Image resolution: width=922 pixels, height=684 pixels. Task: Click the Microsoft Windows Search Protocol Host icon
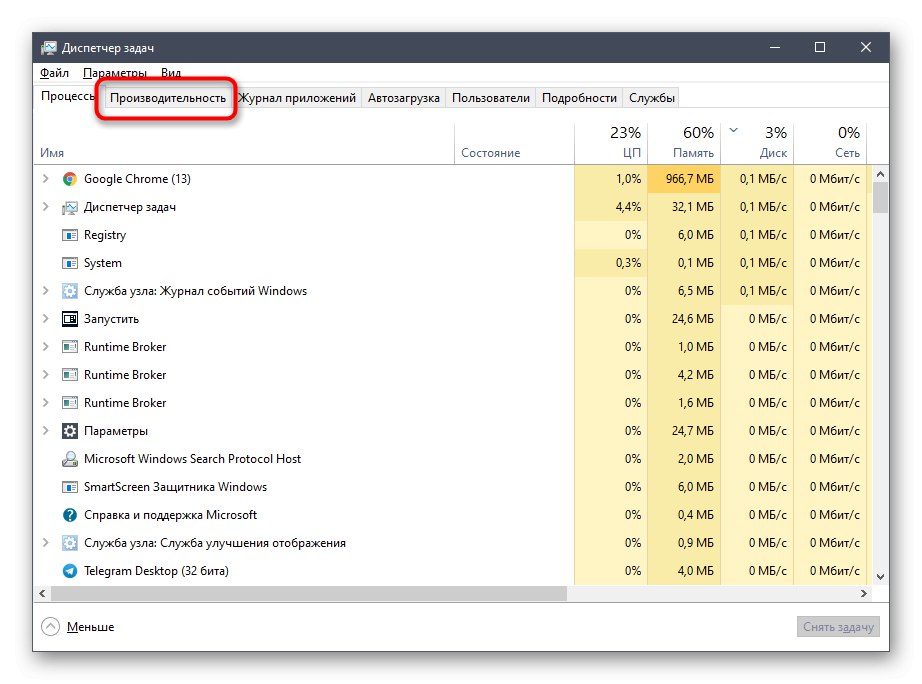(x=70, y=459)
